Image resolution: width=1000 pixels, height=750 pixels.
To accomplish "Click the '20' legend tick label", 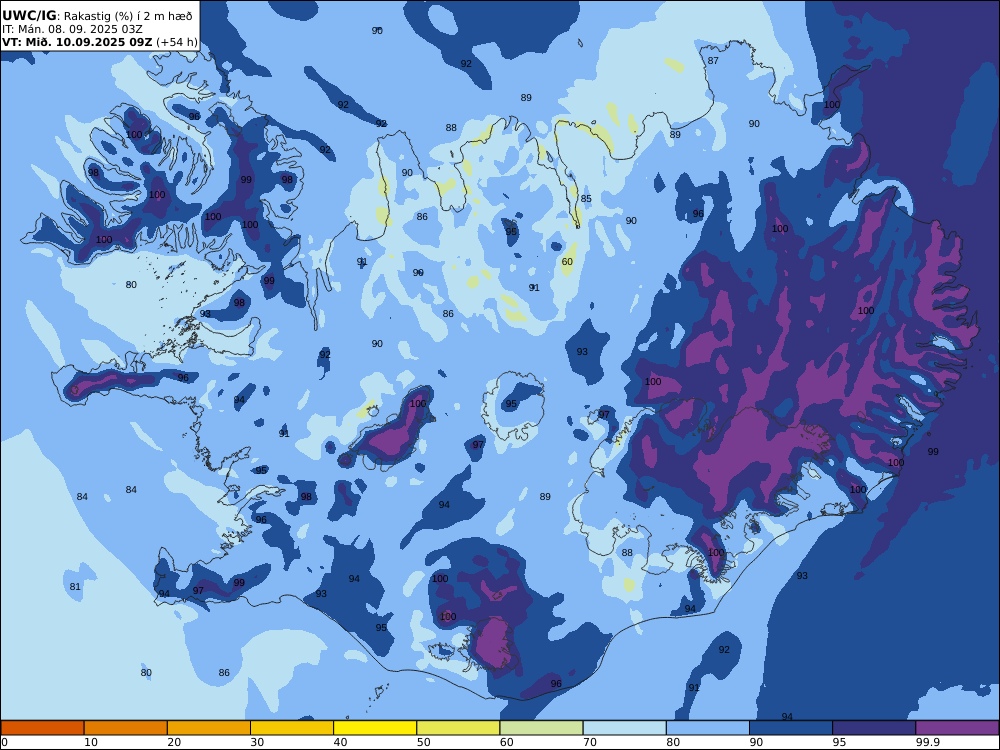I will (x=174, y=742).
